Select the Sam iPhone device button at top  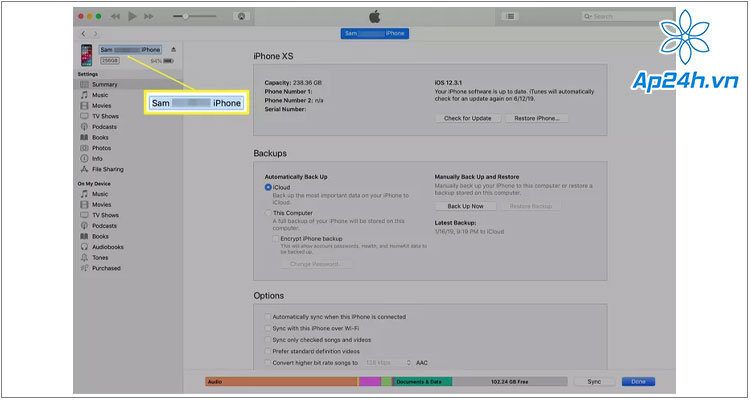point(375,33)
